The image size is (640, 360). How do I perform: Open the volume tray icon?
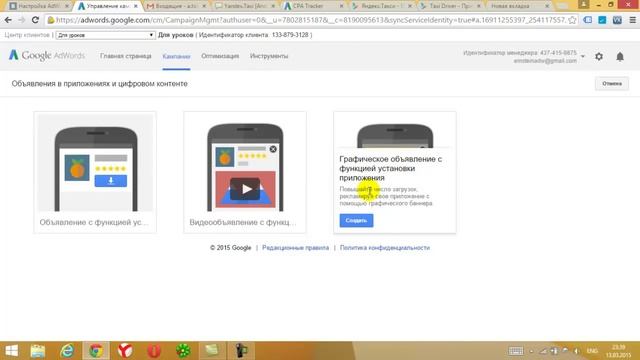point(576,351)
